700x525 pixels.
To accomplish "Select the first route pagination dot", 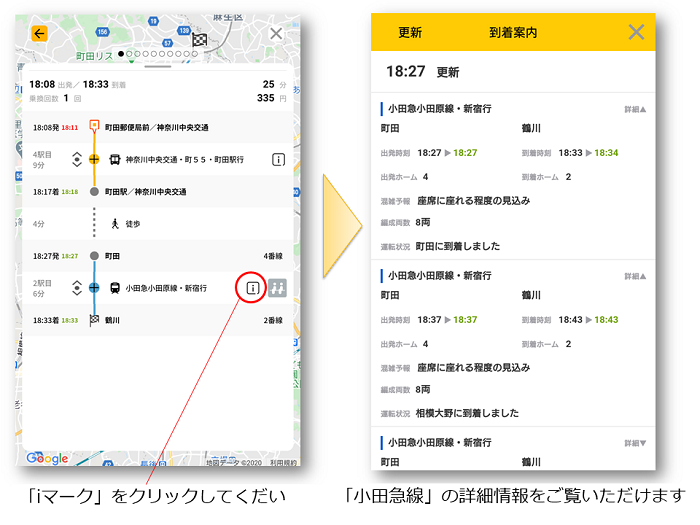I will [121, 54].
